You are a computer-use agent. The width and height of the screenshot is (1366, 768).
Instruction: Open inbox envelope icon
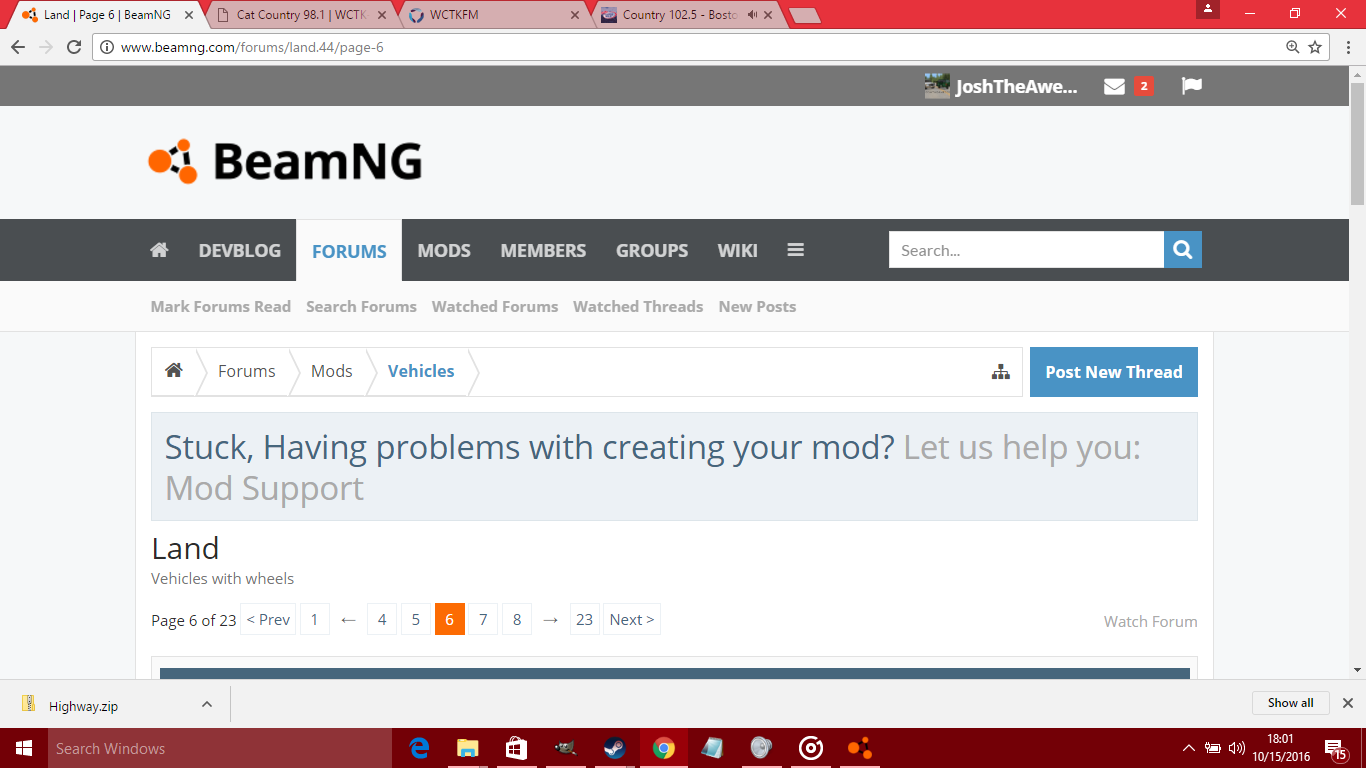[x=1114, y=86]
